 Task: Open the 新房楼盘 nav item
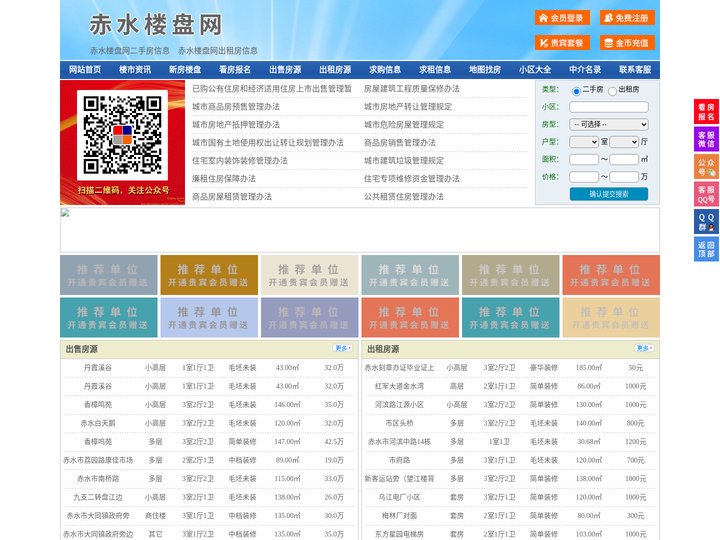(185, 70)
